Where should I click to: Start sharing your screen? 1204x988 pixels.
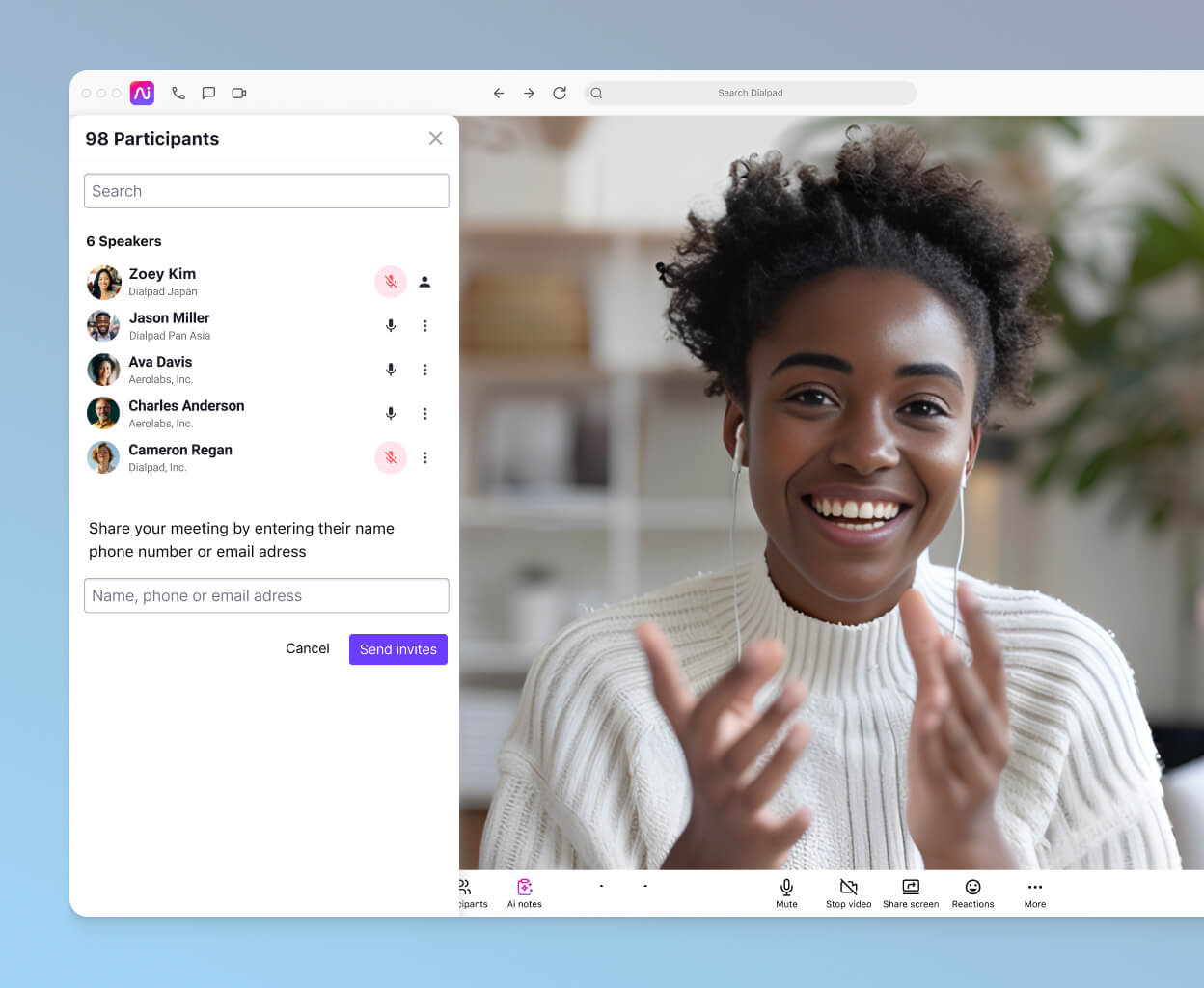tap(910, 890)
